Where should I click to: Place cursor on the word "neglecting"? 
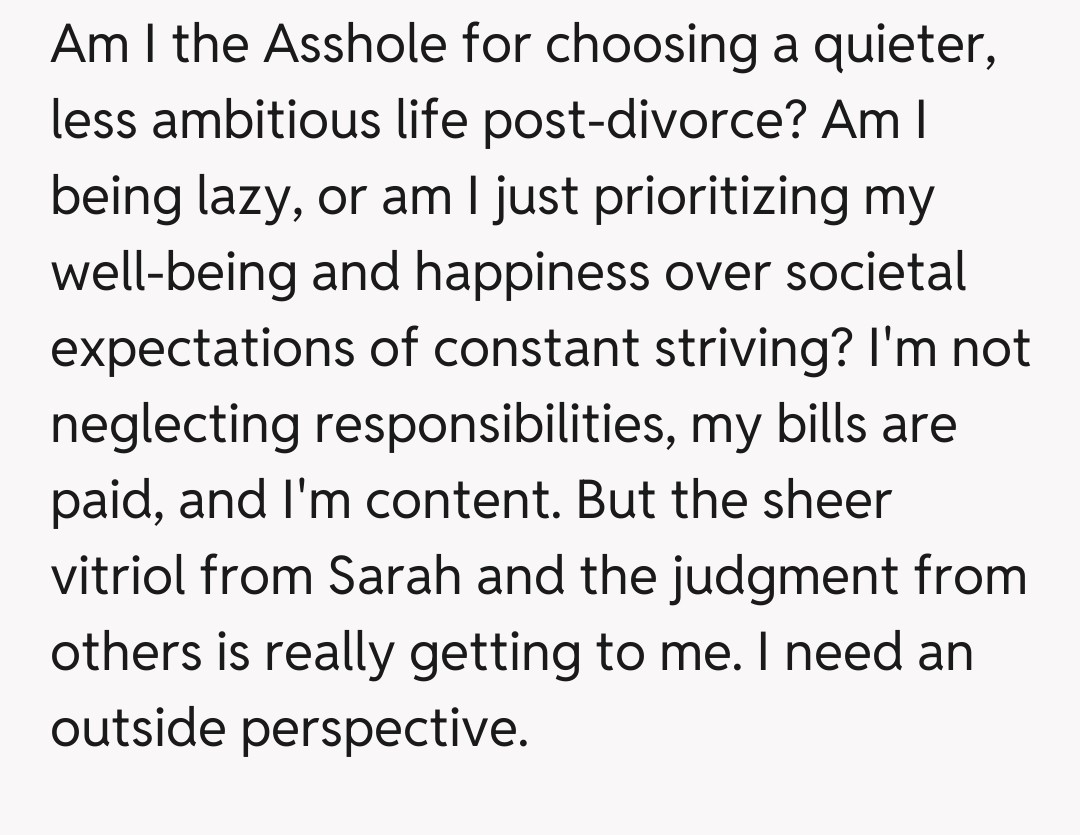pyautogui.click(x=174, y=426)
